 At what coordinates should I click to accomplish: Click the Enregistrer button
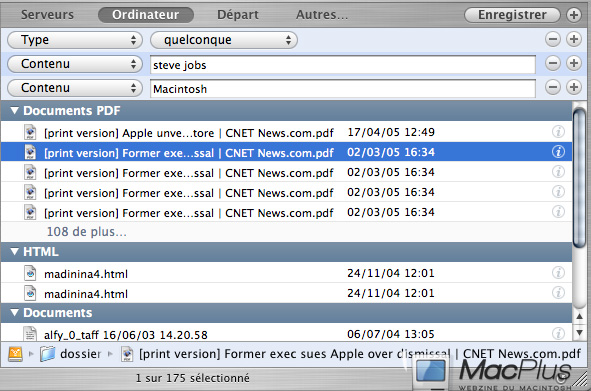[512, 15]
